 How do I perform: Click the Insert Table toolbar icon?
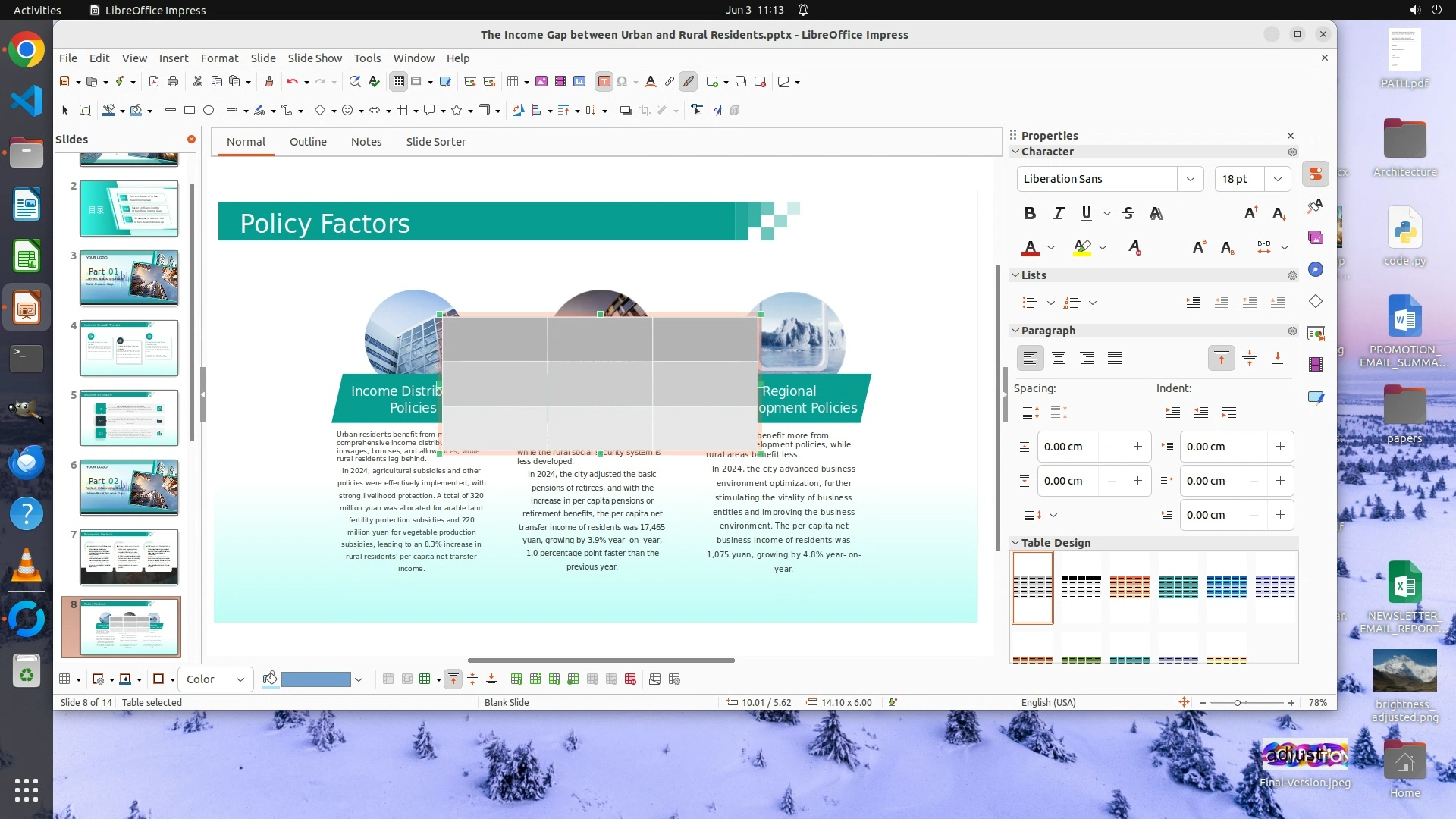pyautogui.click(x=513, y=81)
